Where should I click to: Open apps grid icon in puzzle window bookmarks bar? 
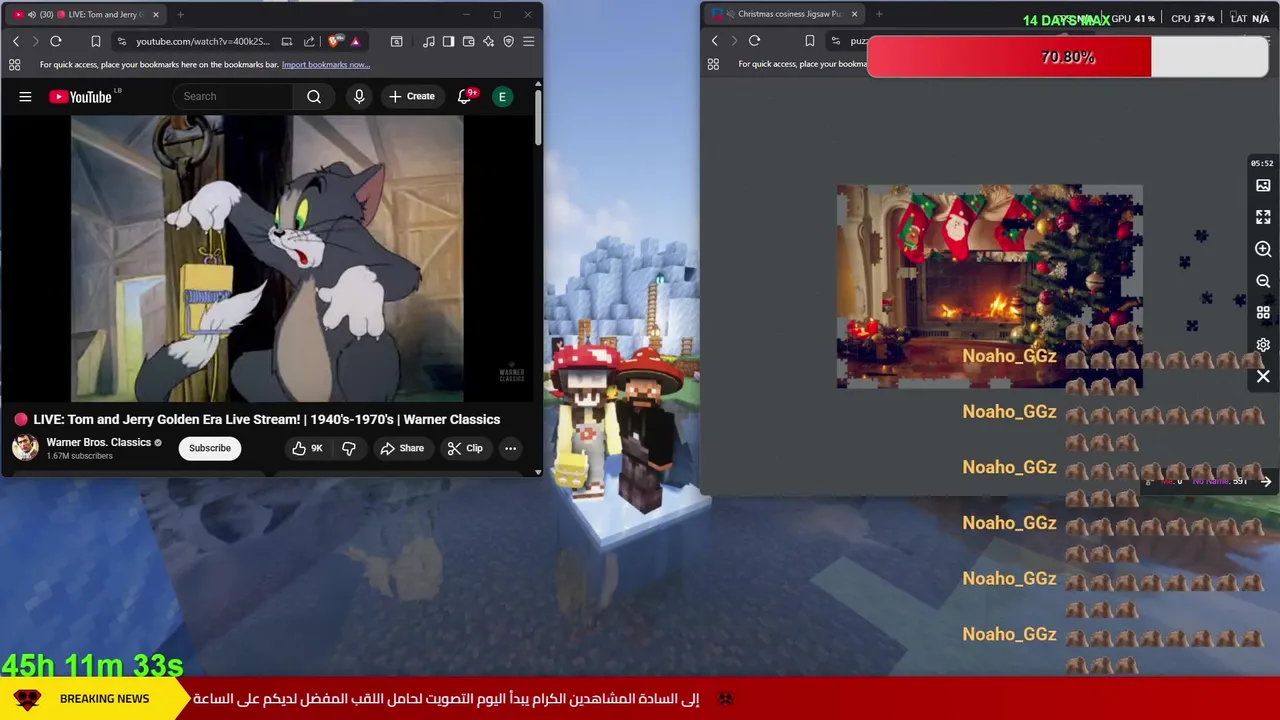coord(713,64)
